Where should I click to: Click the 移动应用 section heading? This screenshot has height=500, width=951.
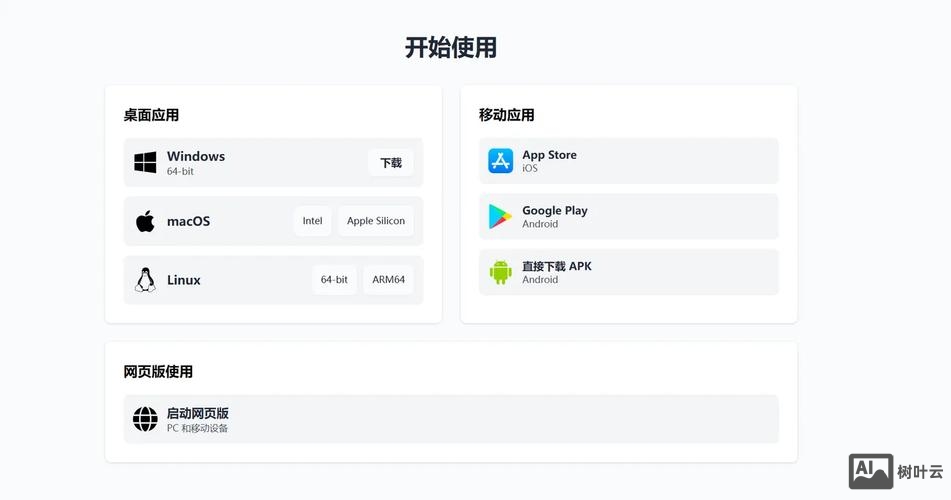(x=506, y=115)
